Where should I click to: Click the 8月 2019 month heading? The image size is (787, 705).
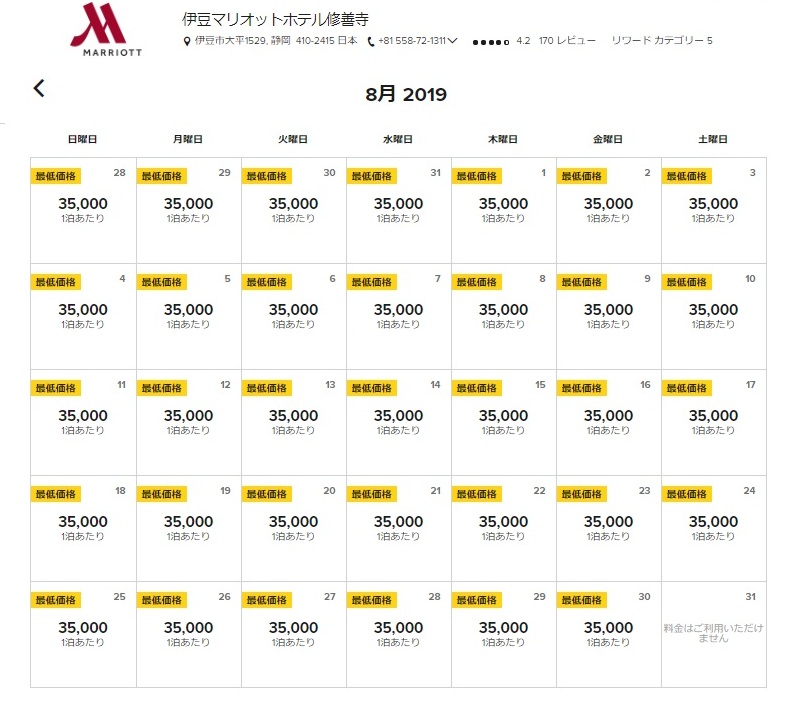point(406,94)
